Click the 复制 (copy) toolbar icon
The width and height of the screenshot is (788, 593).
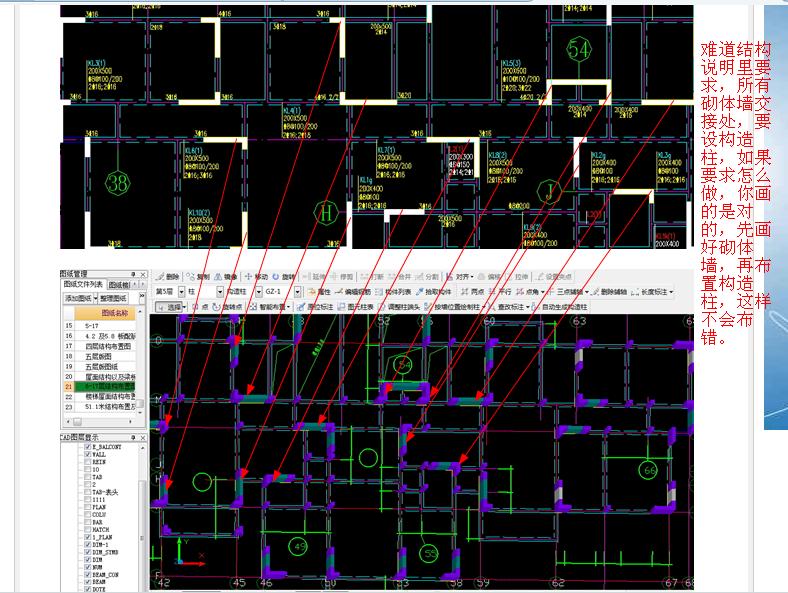tap(198, 276)
